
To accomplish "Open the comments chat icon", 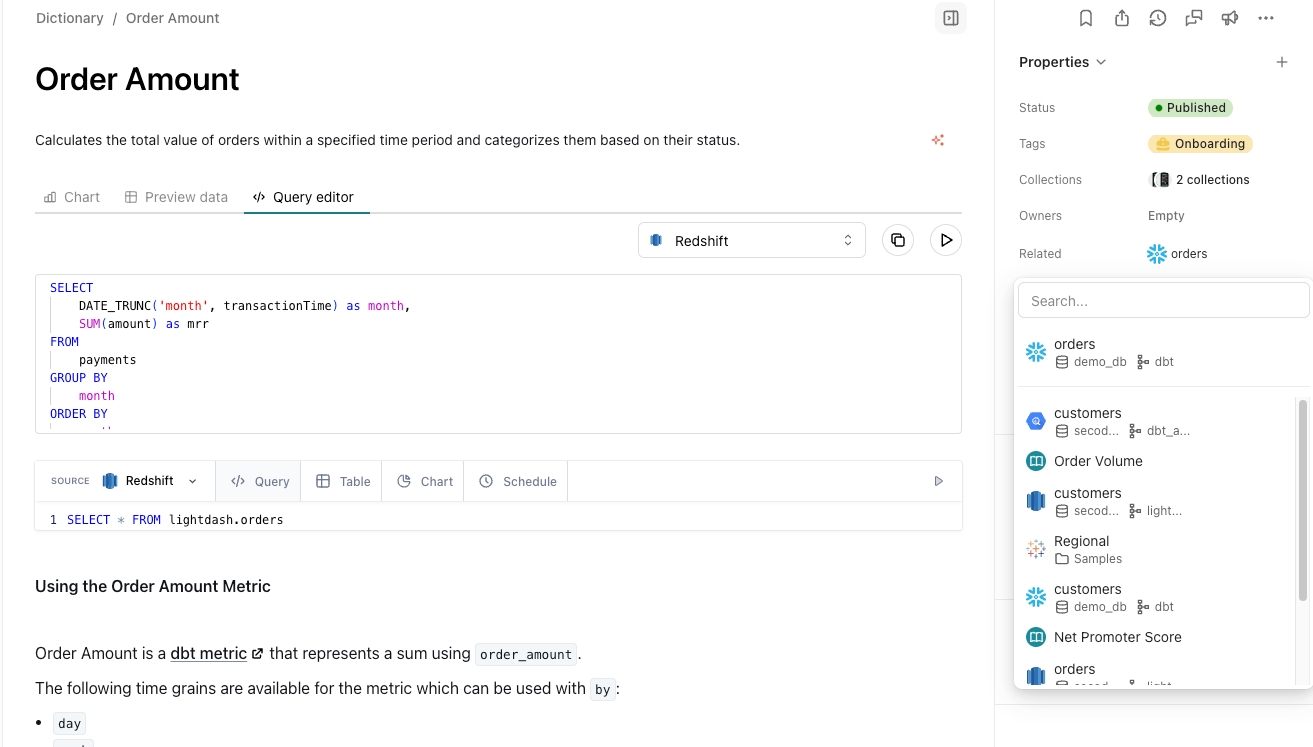I will 1194,18.
